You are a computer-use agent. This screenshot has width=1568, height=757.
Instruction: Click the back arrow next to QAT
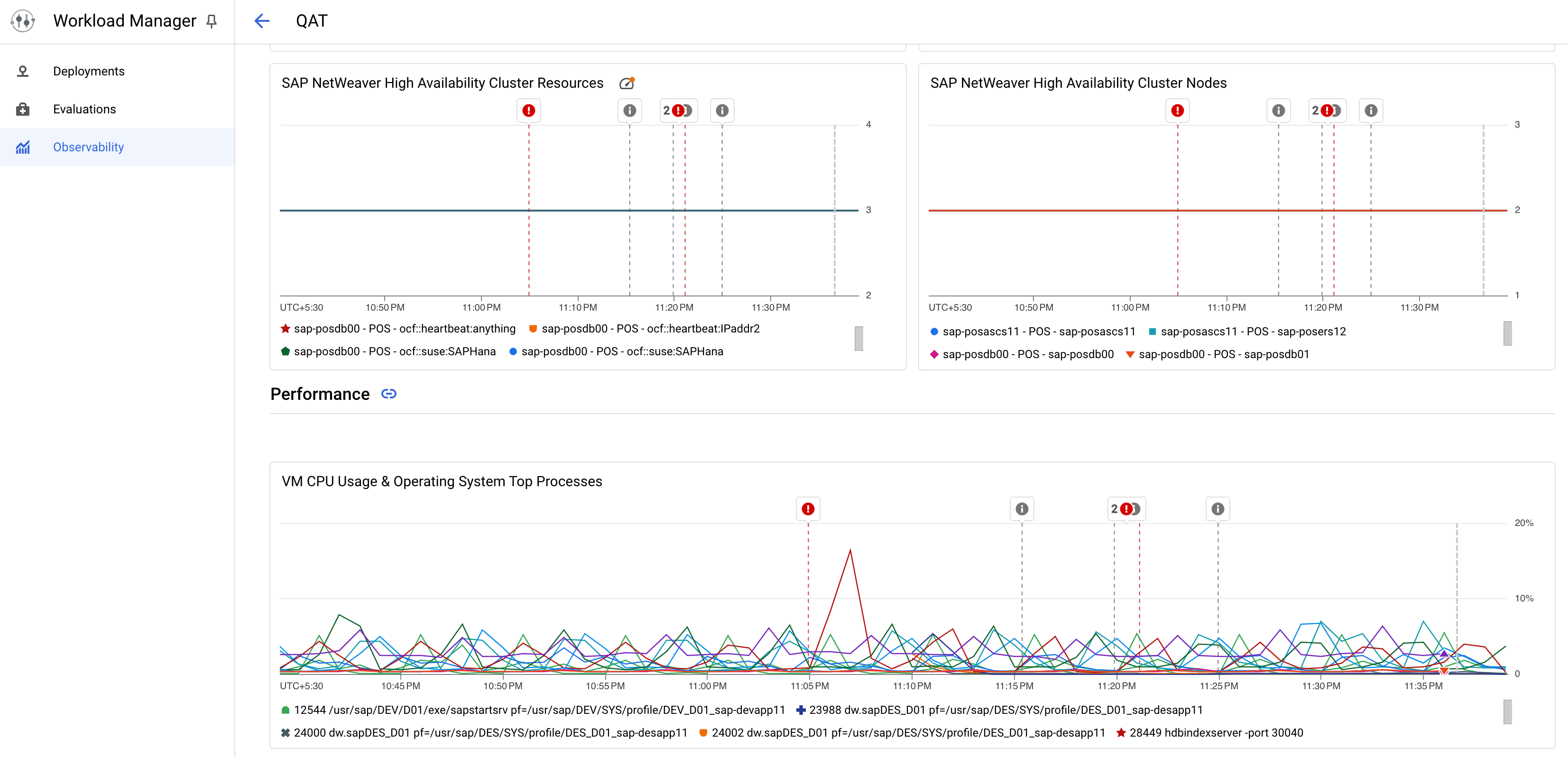(262, 20)
